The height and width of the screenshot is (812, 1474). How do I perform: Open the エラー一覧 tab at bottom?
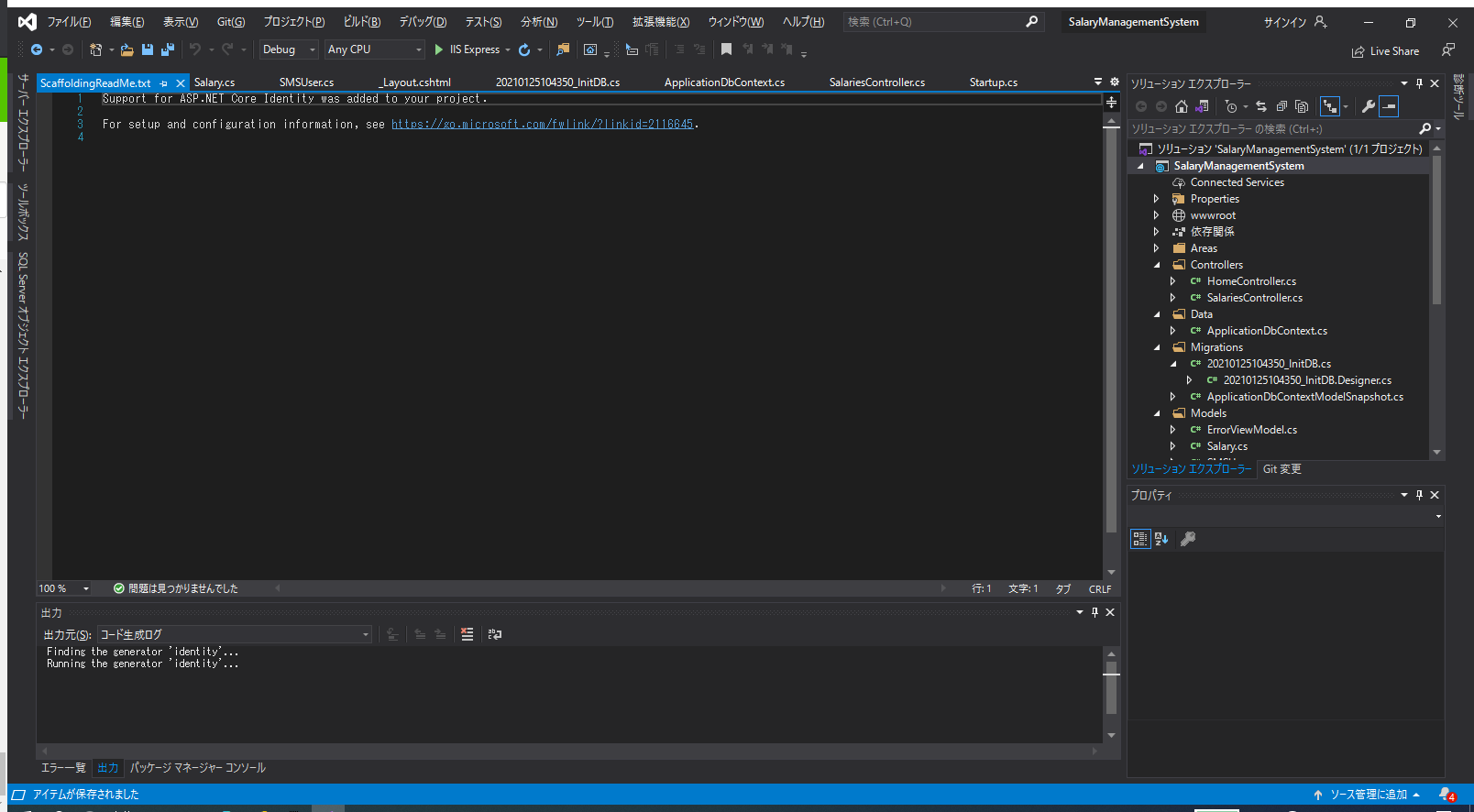click(x=63, y=768)
